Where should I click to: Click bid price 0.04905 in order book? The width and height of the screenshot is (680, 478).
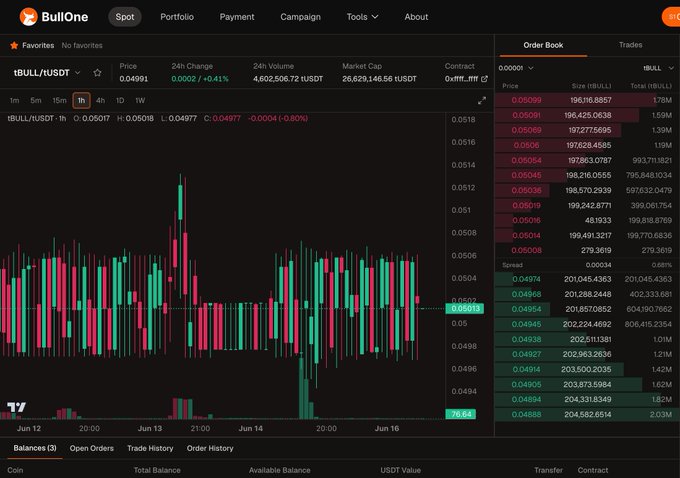click(526, 385)
